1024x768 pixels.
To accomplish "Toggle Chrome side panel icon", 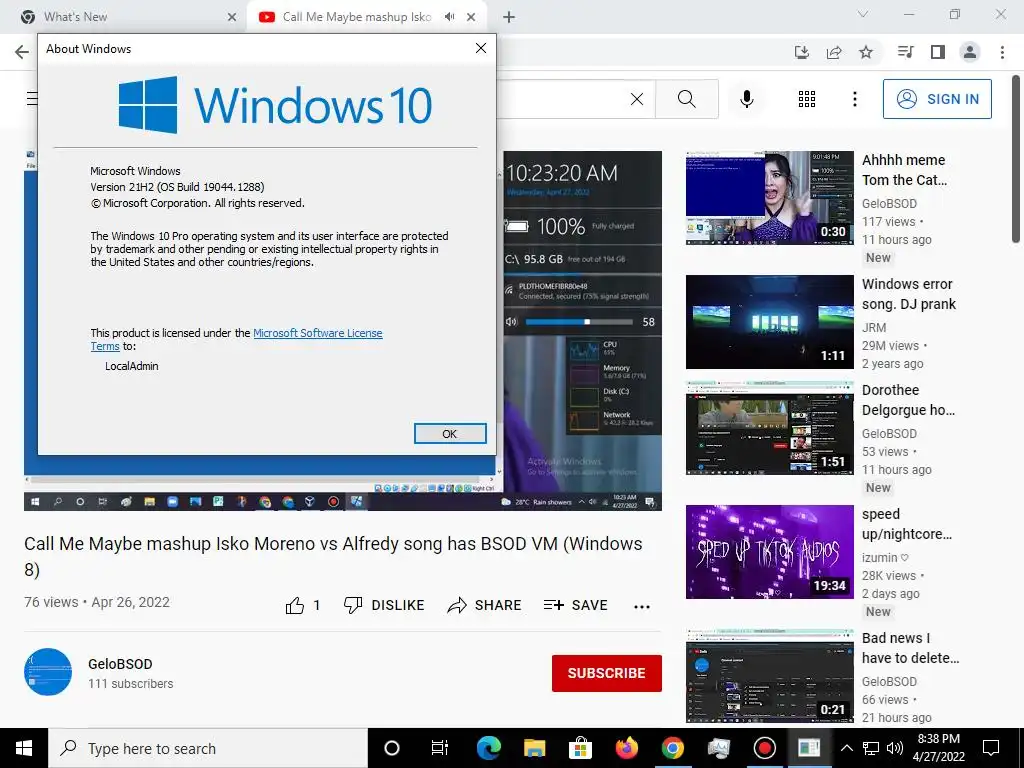I will pos(938,52).
